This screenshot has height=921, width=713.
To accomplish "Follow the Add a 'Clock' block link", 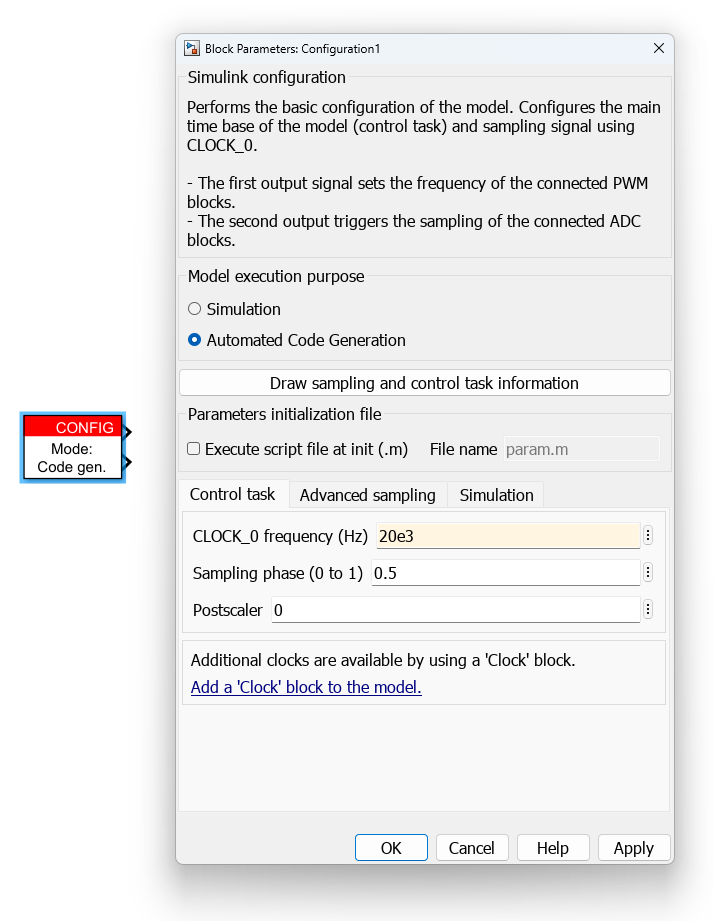I will (x=306, y=687).
